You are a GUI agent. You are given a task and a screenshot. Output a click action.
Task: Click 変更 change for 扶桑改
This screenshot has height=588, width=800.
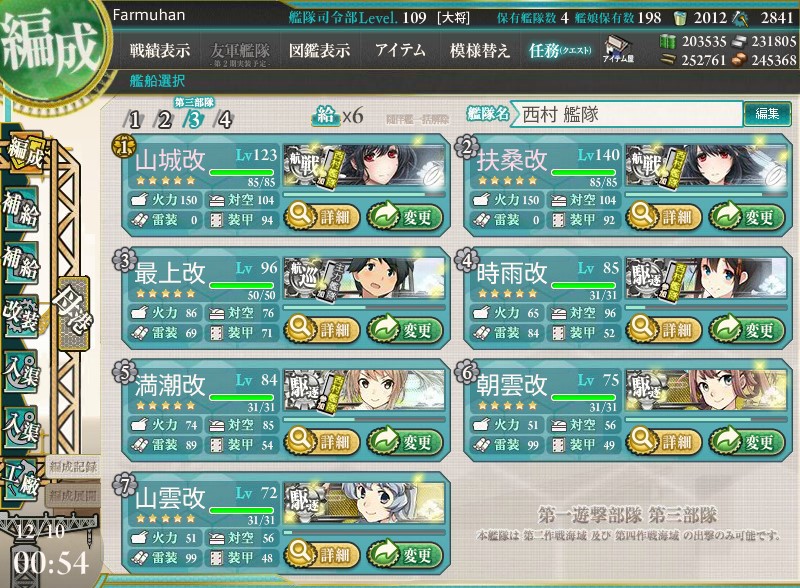[746, 216]
